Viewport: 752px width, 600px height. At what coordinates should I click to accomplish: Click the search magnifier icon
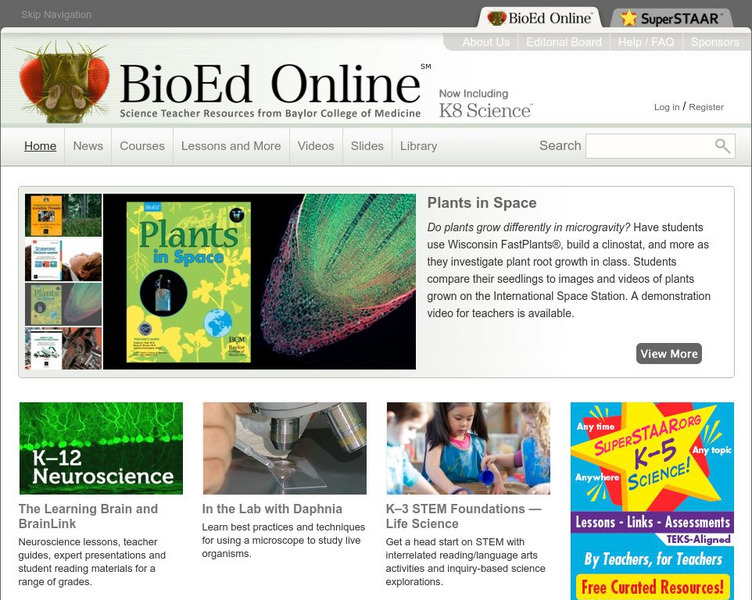tap(722, 146)
